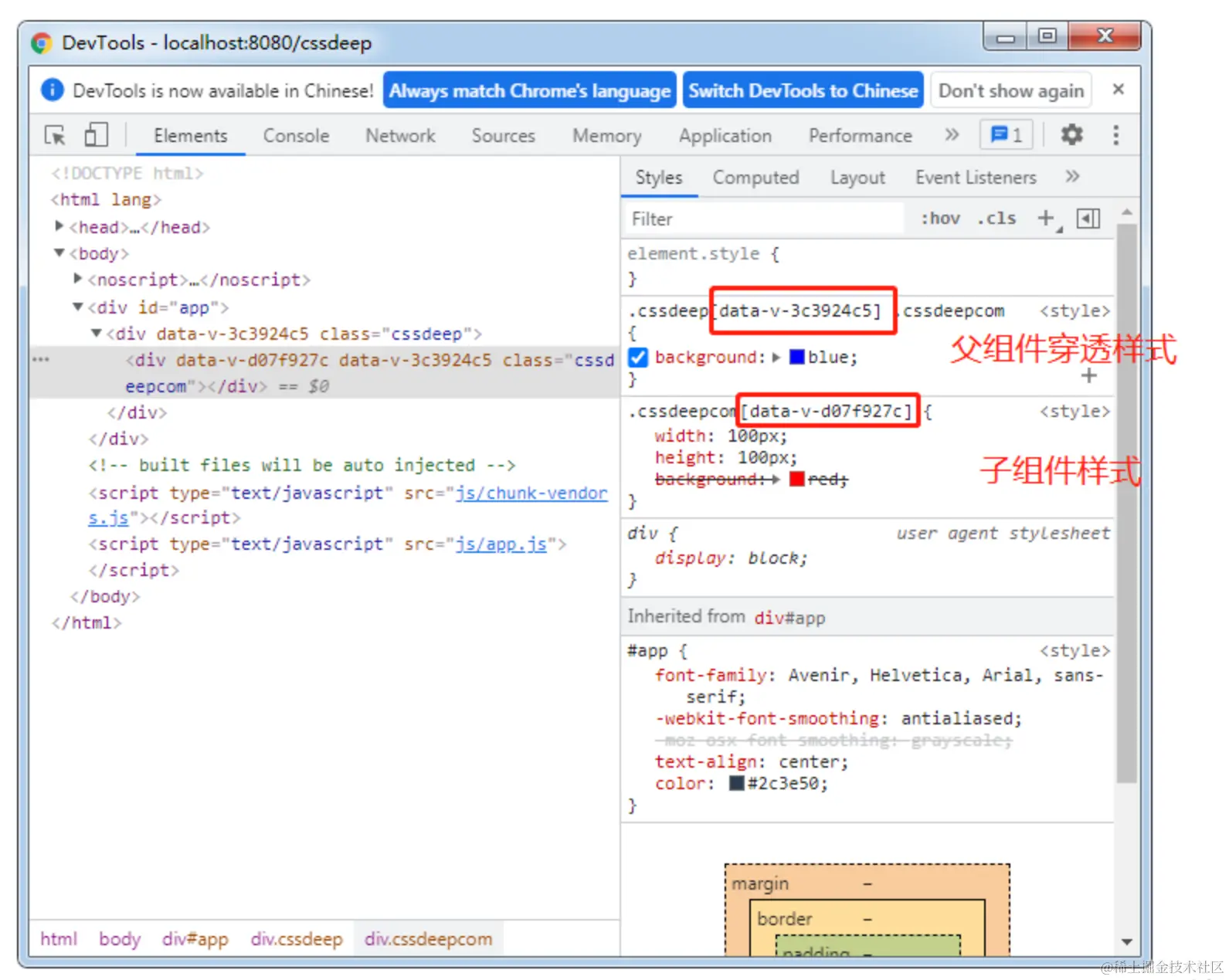Expand the head element node
This screenshot has height=980, width=1229.
pos(59,226)
